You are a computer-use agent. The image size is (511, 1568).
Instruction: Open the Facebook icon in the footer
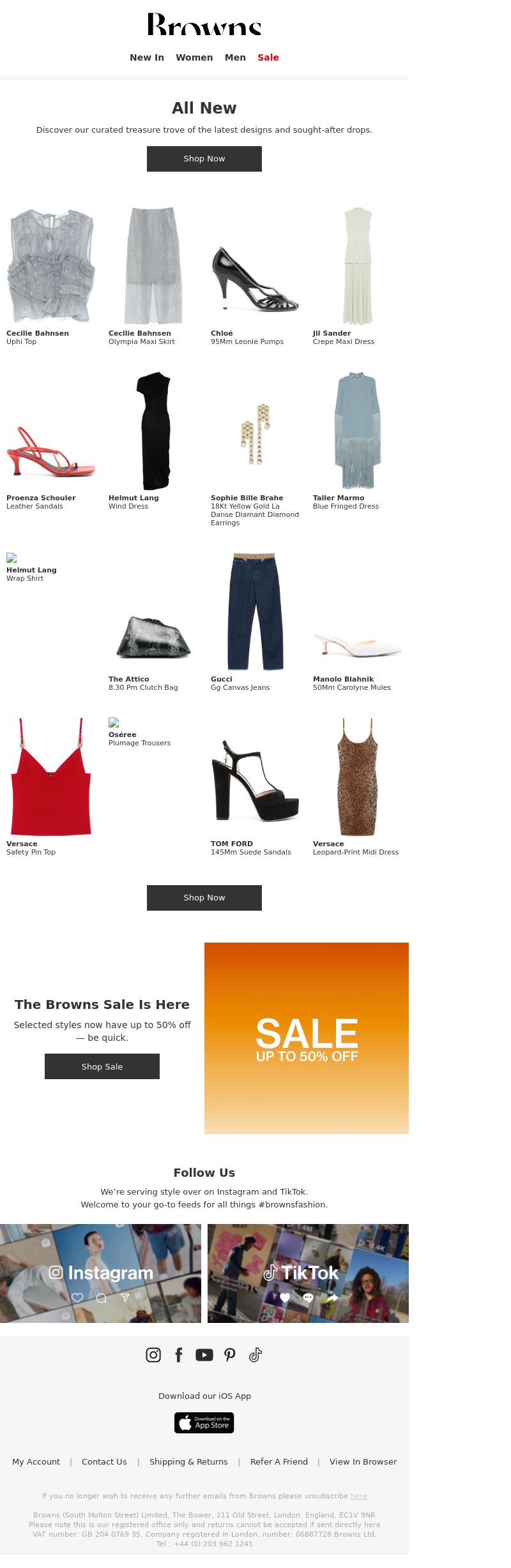[x=179, y=1355]
